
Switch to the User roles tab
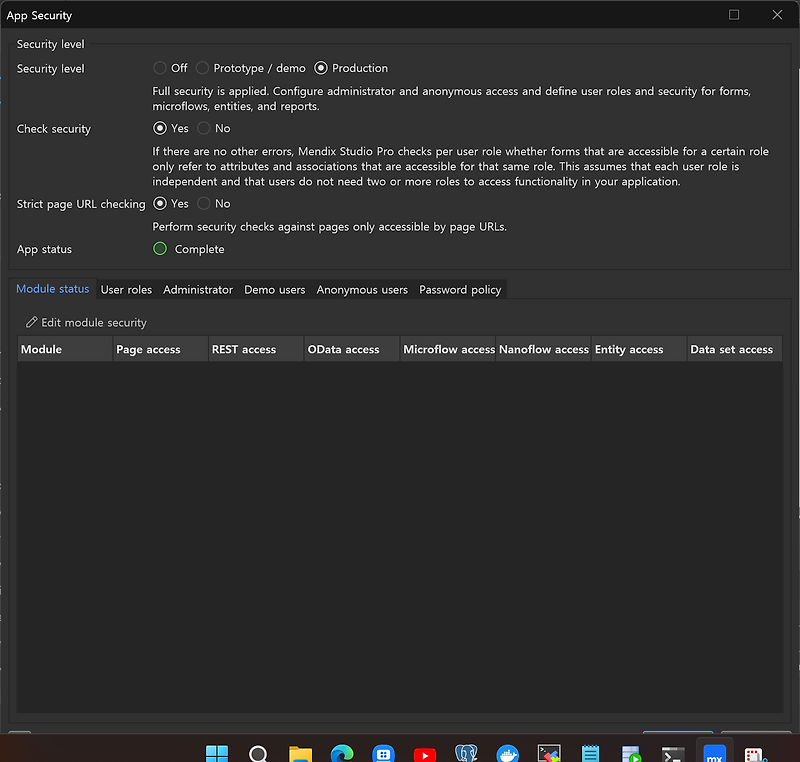click(126, 289)
